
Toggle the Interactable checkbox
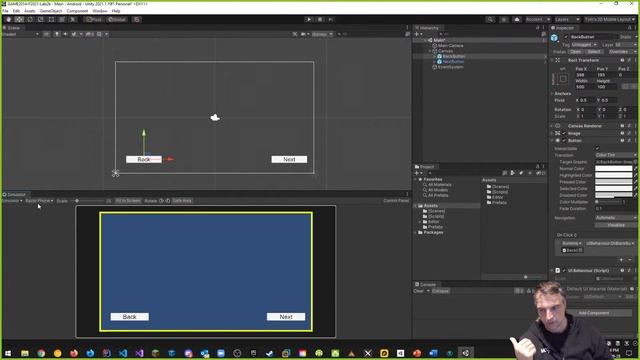[x=598, y=149]
